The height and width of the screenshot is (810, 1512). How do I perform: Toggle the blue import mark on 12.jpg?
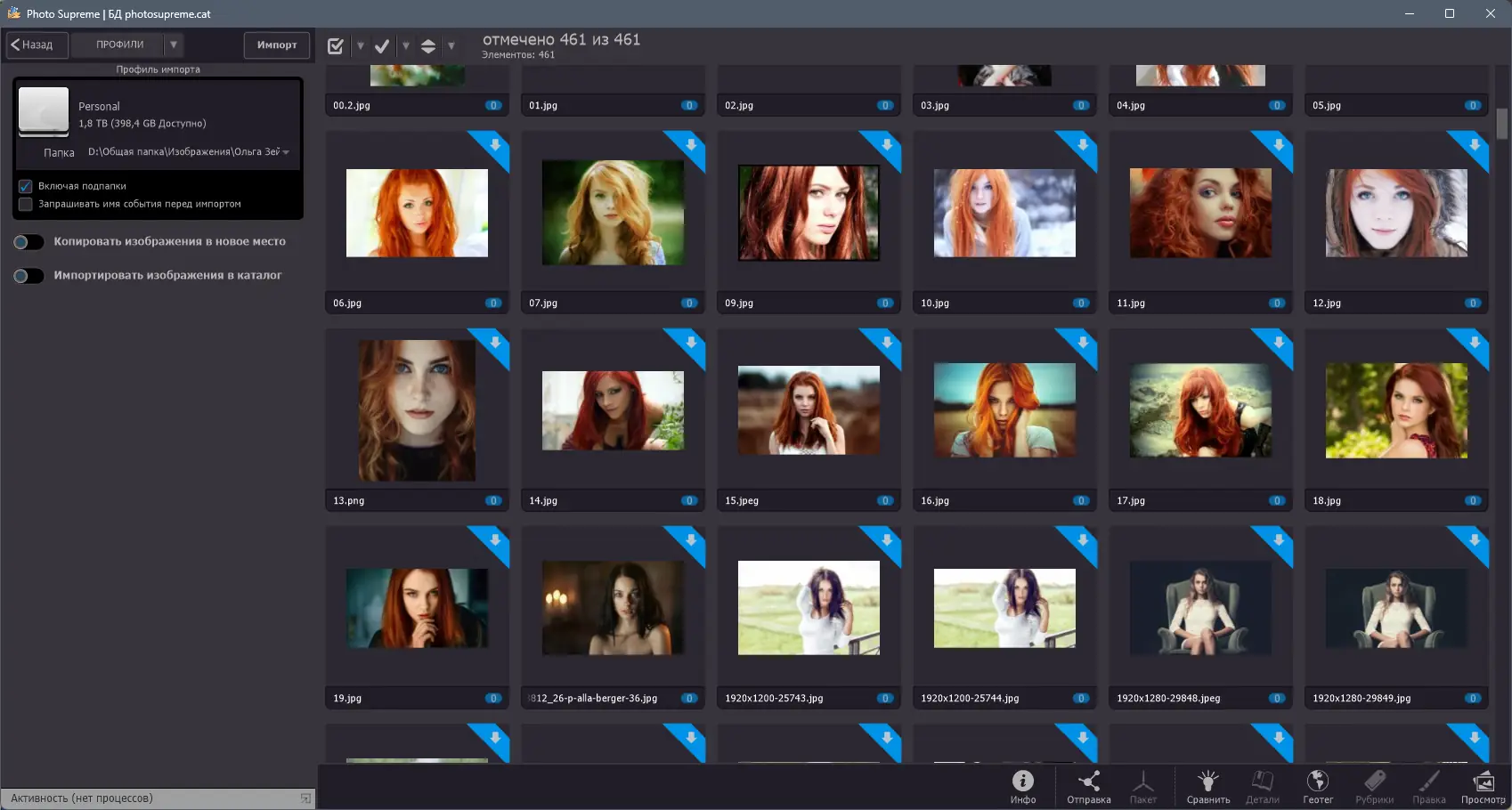[x=1474, y=145]
